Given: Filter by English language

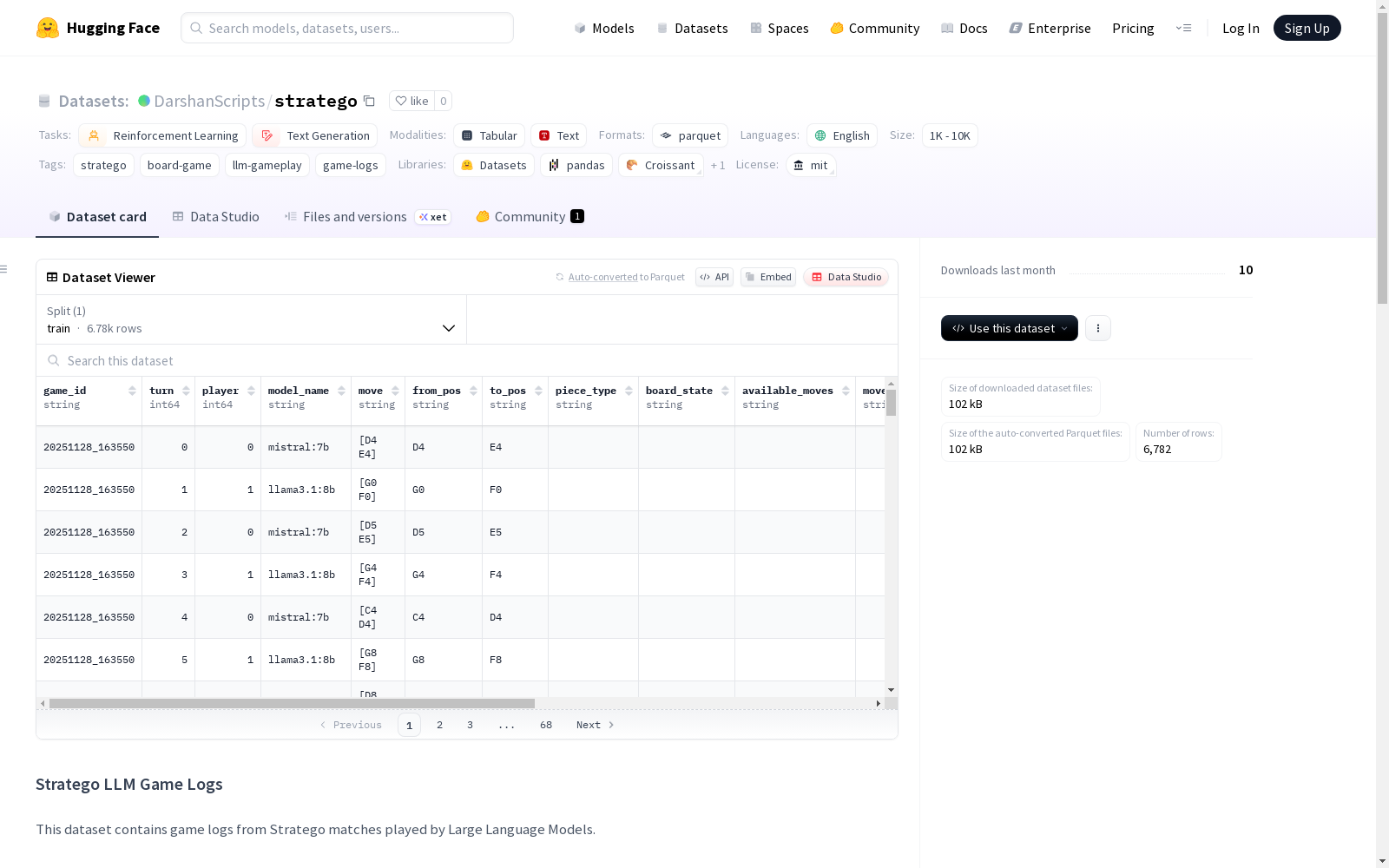Looking at the screenshot, I should tap(842, 135).
